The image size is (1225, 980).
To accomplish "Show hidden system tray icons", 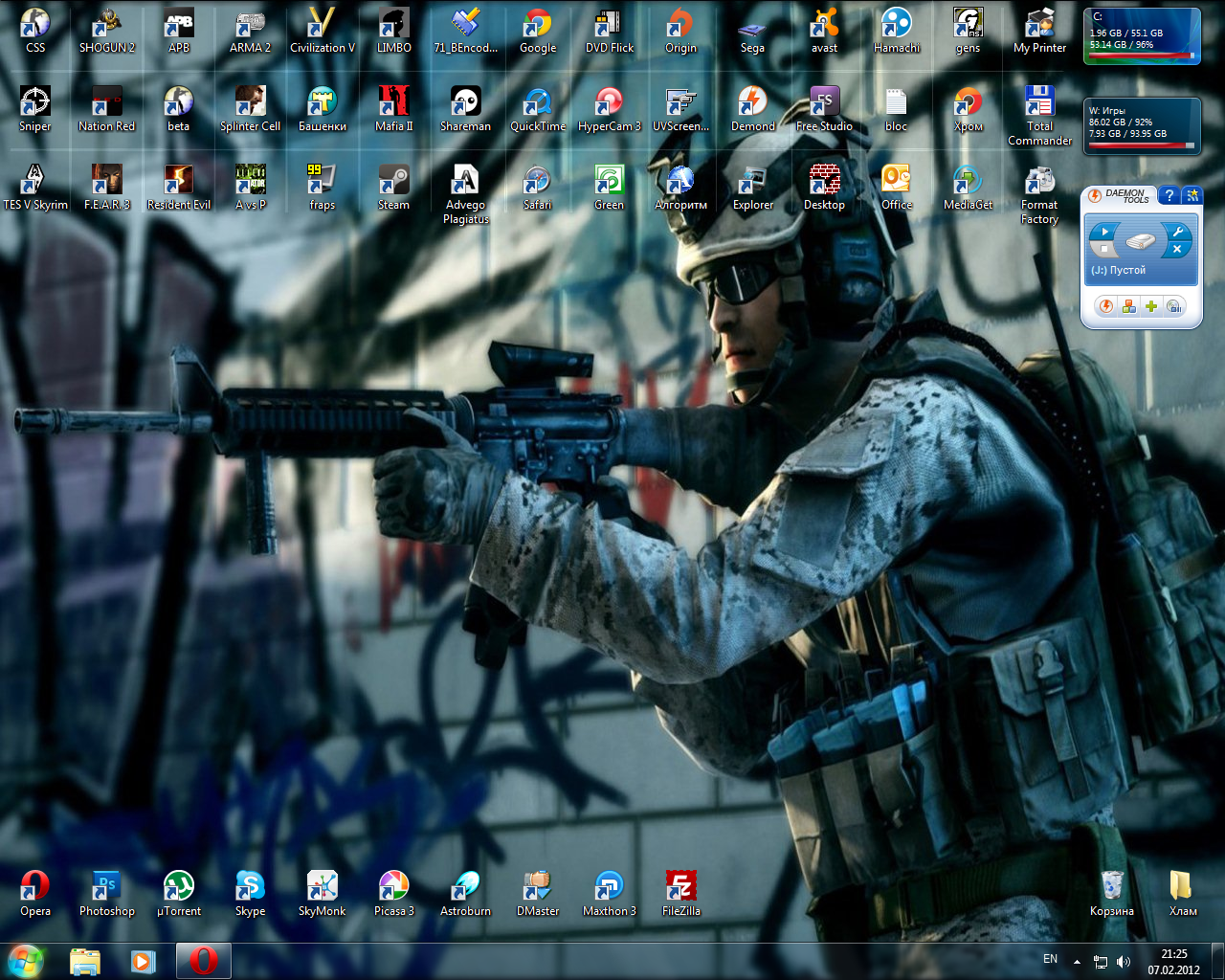I will click(1078, 961).
